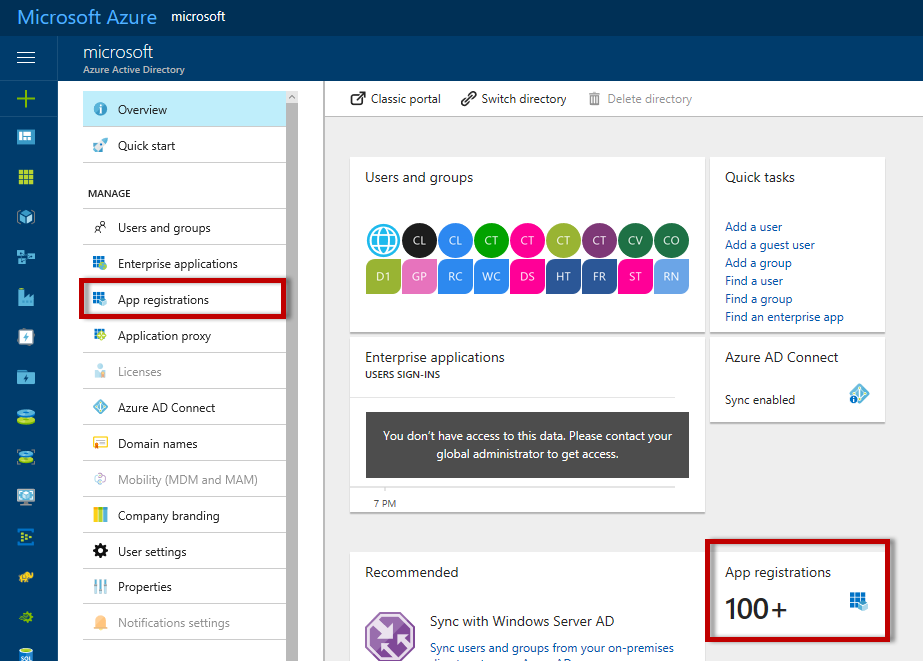Select the FR group tile
Image resolution: width=923 pixels, height=661 pixels.
click(599, 276)
